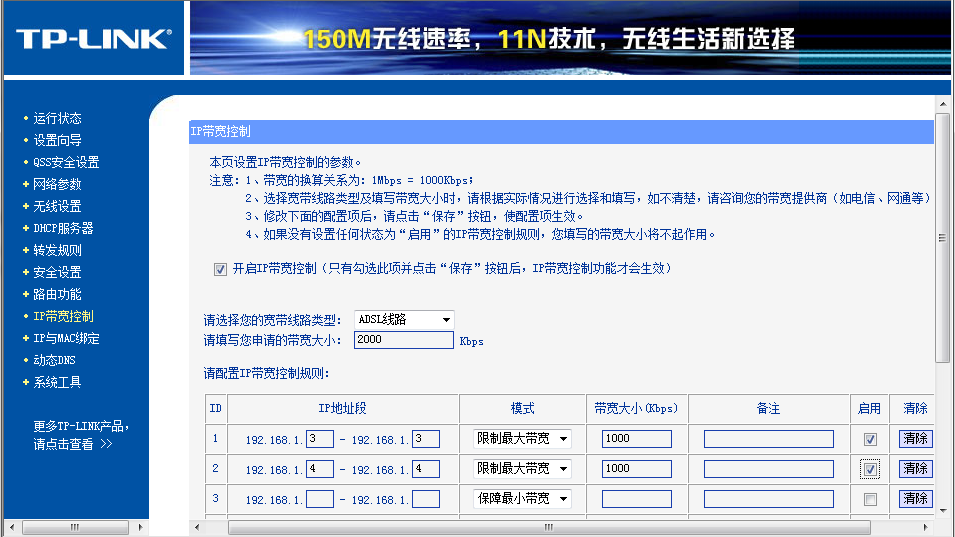The image size is (955, 537).
Task: Click the IP地址段 column header
Action: click(x=342, y=409)
